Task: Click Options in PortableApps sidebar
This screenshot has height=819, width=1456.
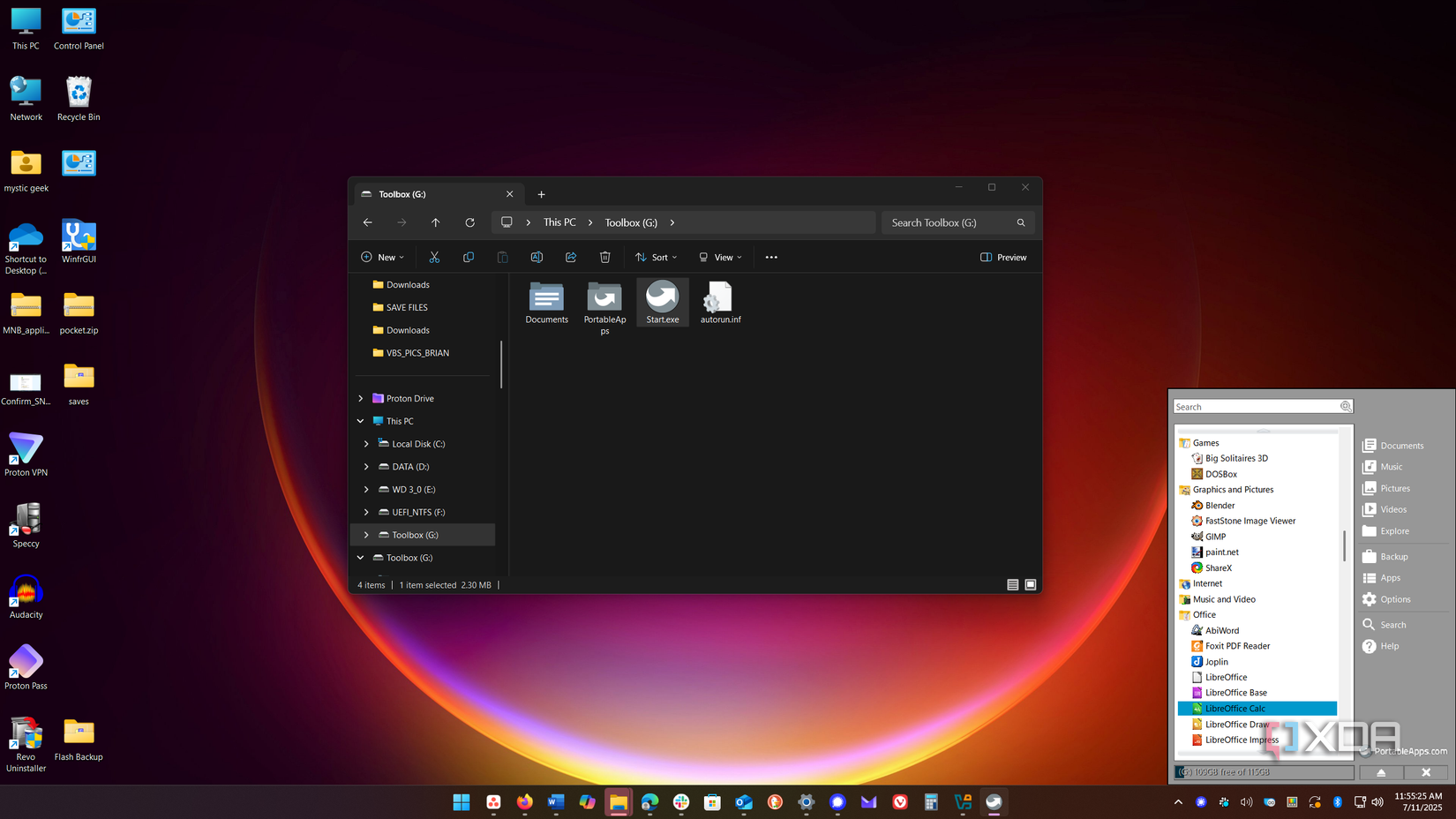Action: click(x=1387, y=599)
